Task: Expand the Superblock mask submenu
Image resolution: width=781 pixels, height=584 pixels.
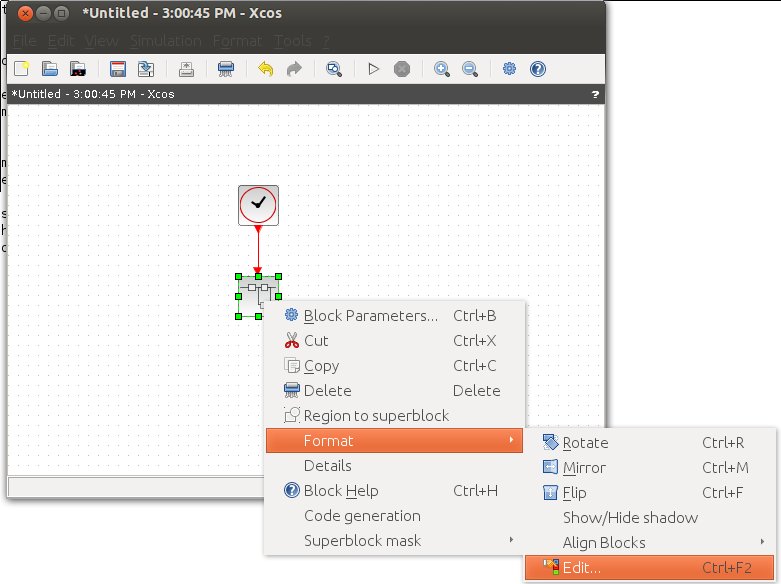Action: 362,541
